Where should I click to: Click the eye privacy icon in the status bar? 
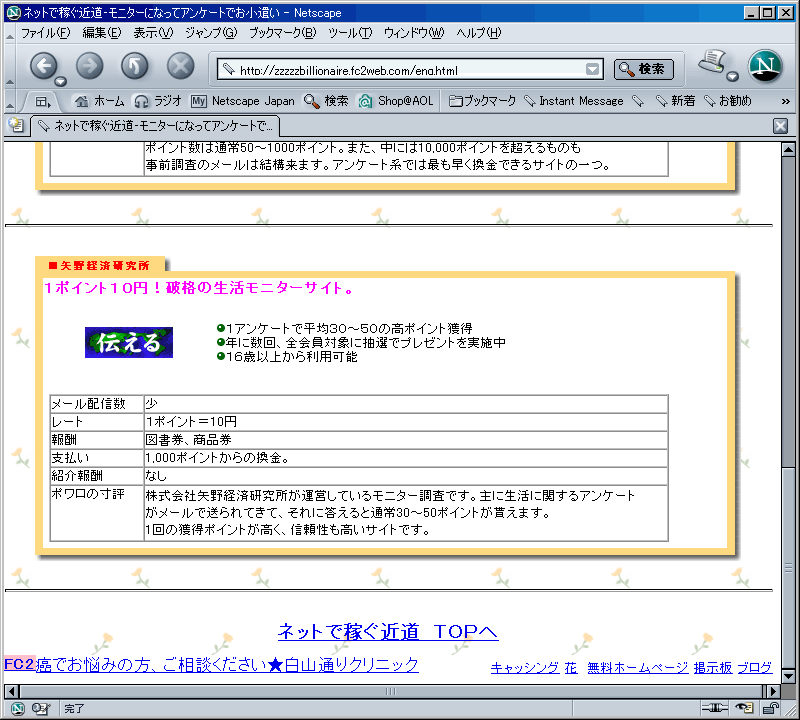pos(744,708)
